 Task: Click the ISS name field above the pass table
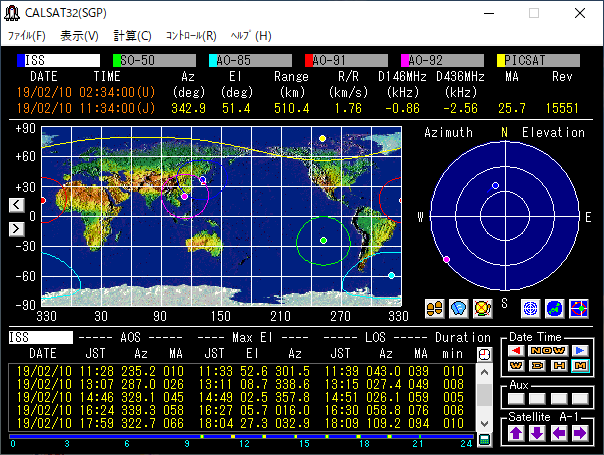tap(41, 337)
